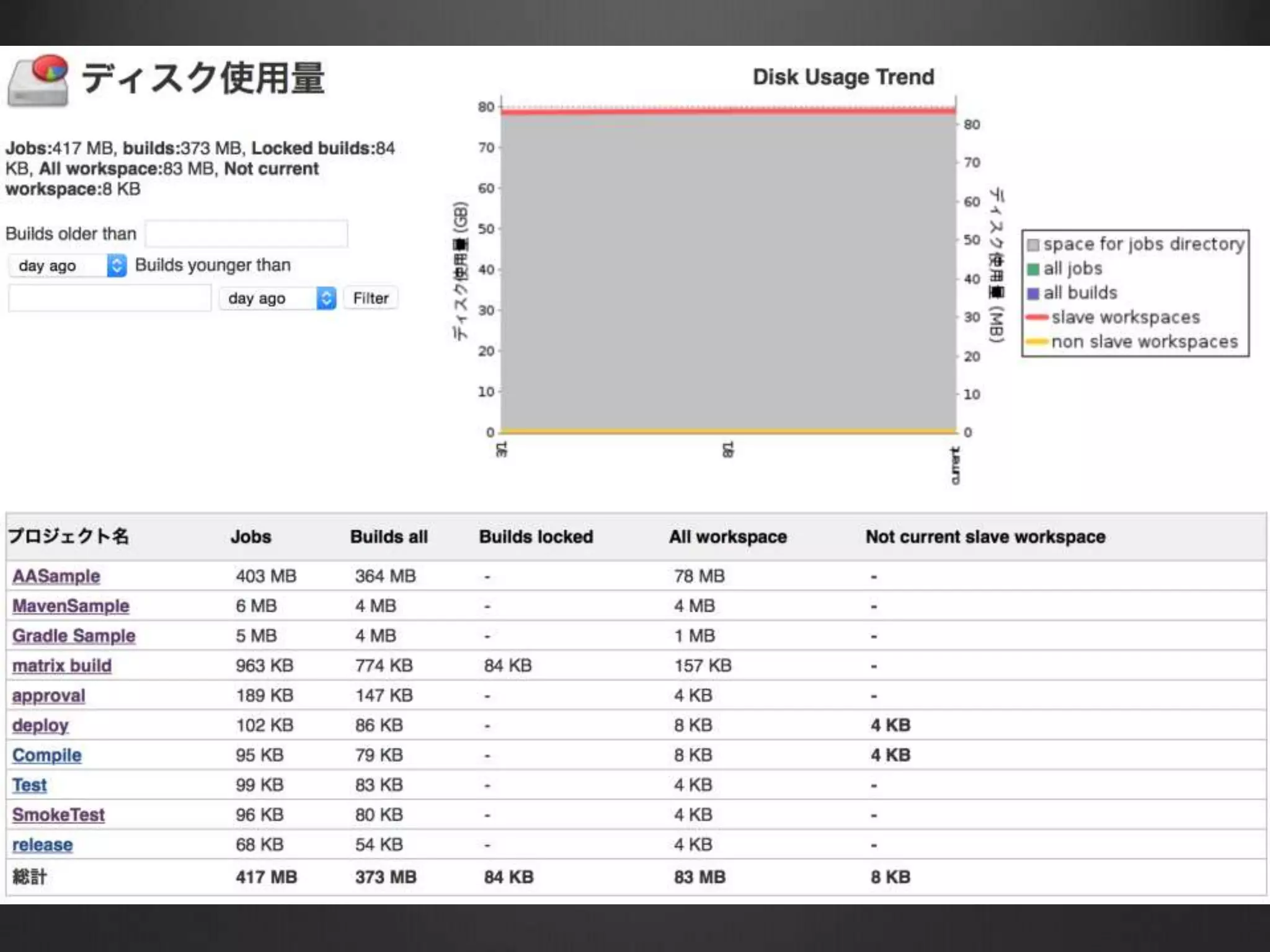Open the approval project link
Viewport: 1270px width, 952px height.
(48, 695)
